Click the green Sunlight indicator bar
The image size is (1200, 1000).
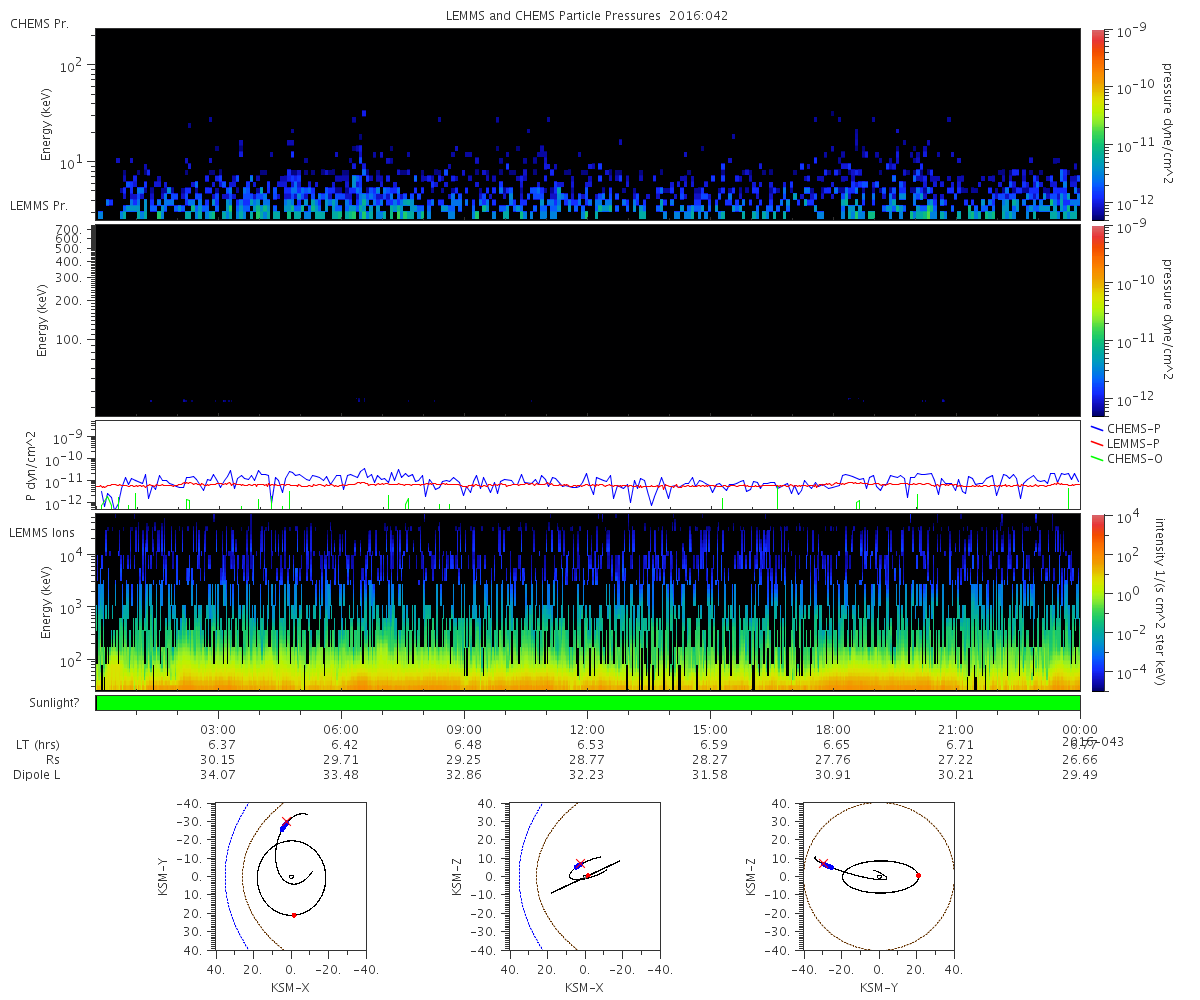tap(588, 703)
